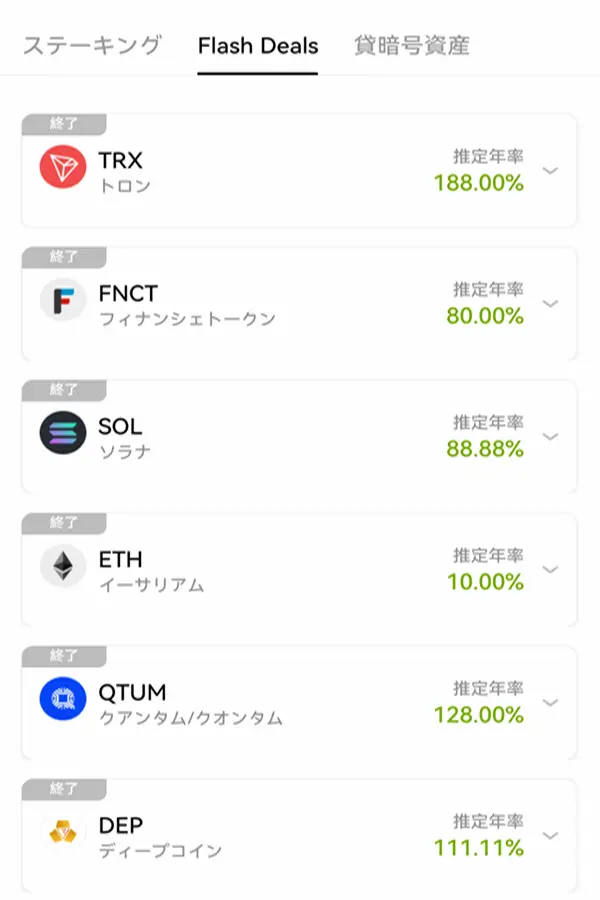Screen dimensions: 600x900
Task: Select the Flash Deals tab
Action: click(257, 44)
